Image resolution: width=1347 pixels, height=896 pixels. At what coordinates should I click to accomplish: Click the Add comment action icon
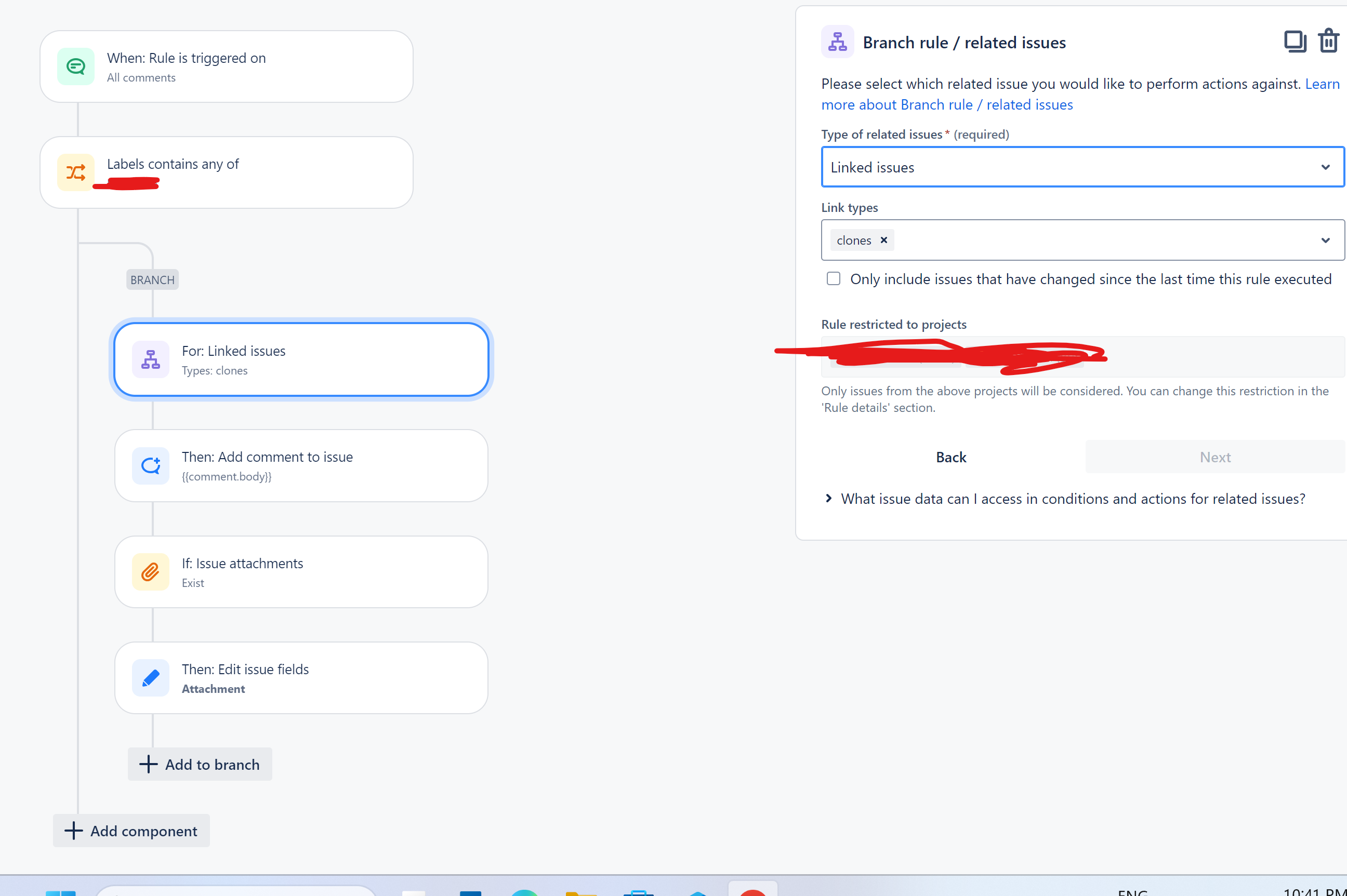(x=150, y=466)
